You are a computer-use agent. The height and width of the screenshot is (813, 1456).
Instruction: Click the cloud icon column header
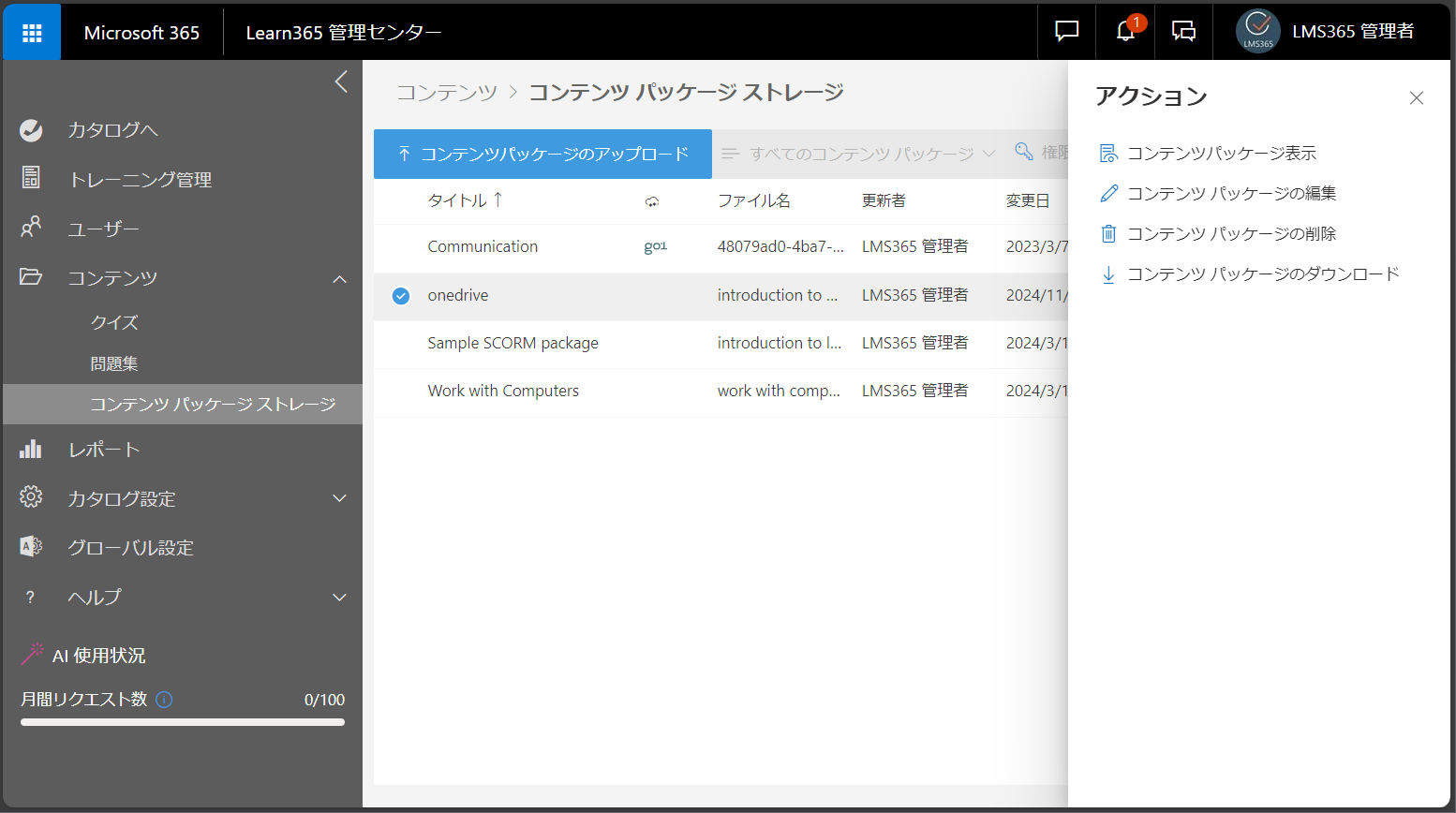click(x=652, y=201)
